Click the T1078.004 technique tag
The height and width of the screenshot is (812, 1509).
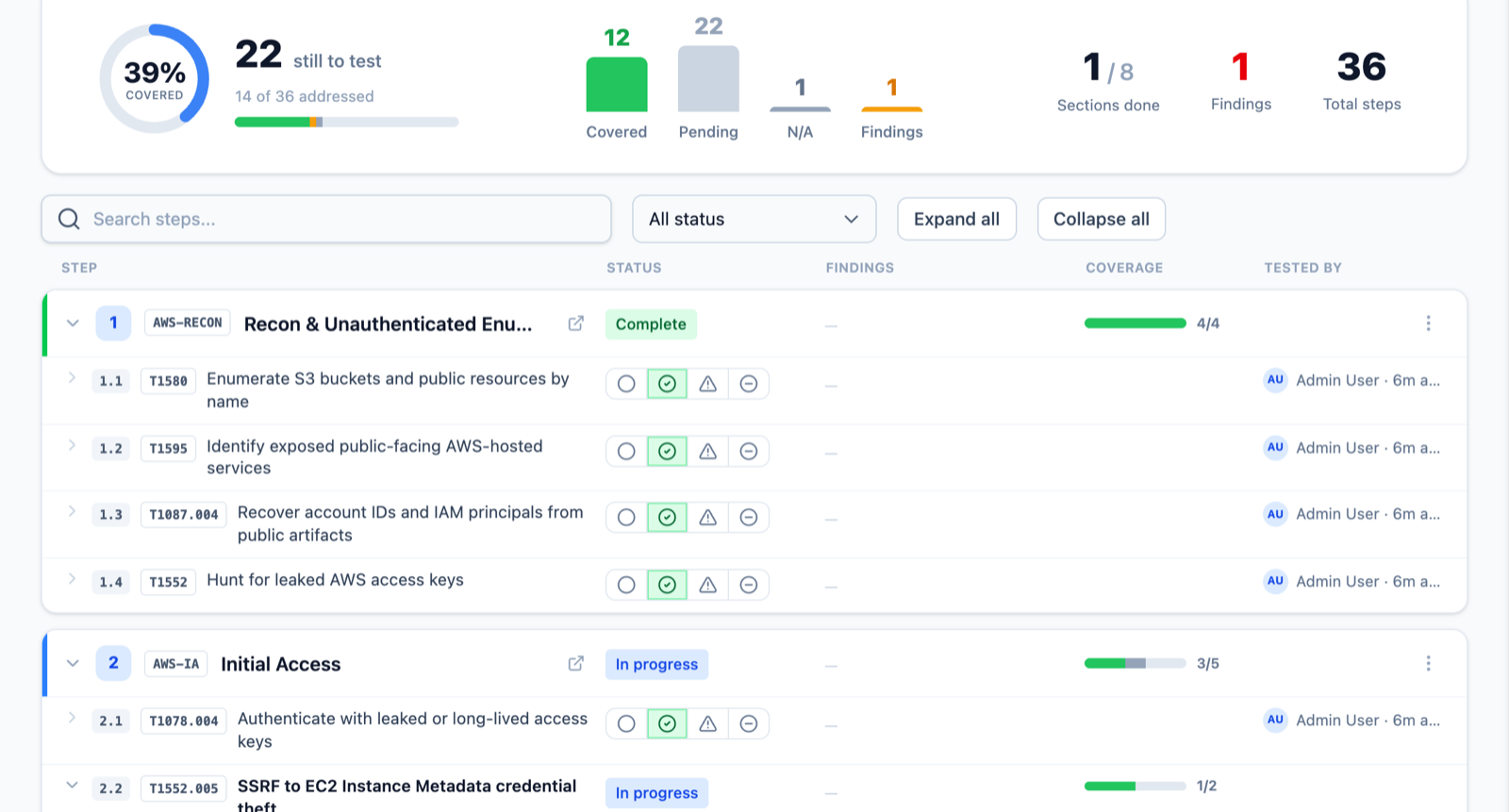(x=184, y=721)
